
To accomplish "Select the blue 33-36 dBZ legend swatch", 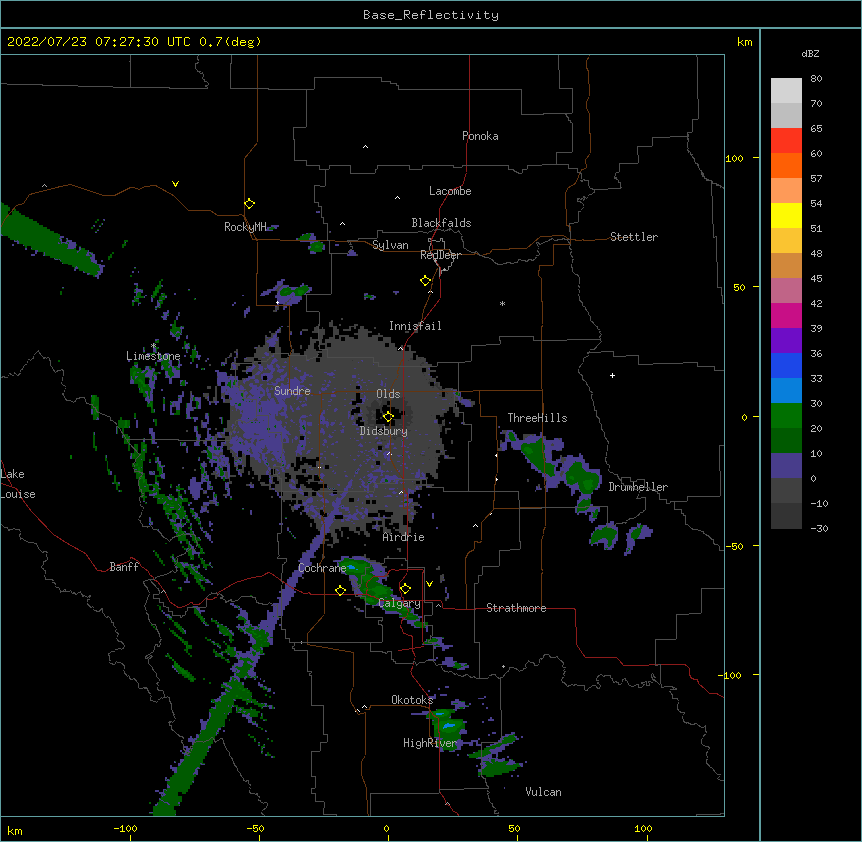I will (786, 365).
